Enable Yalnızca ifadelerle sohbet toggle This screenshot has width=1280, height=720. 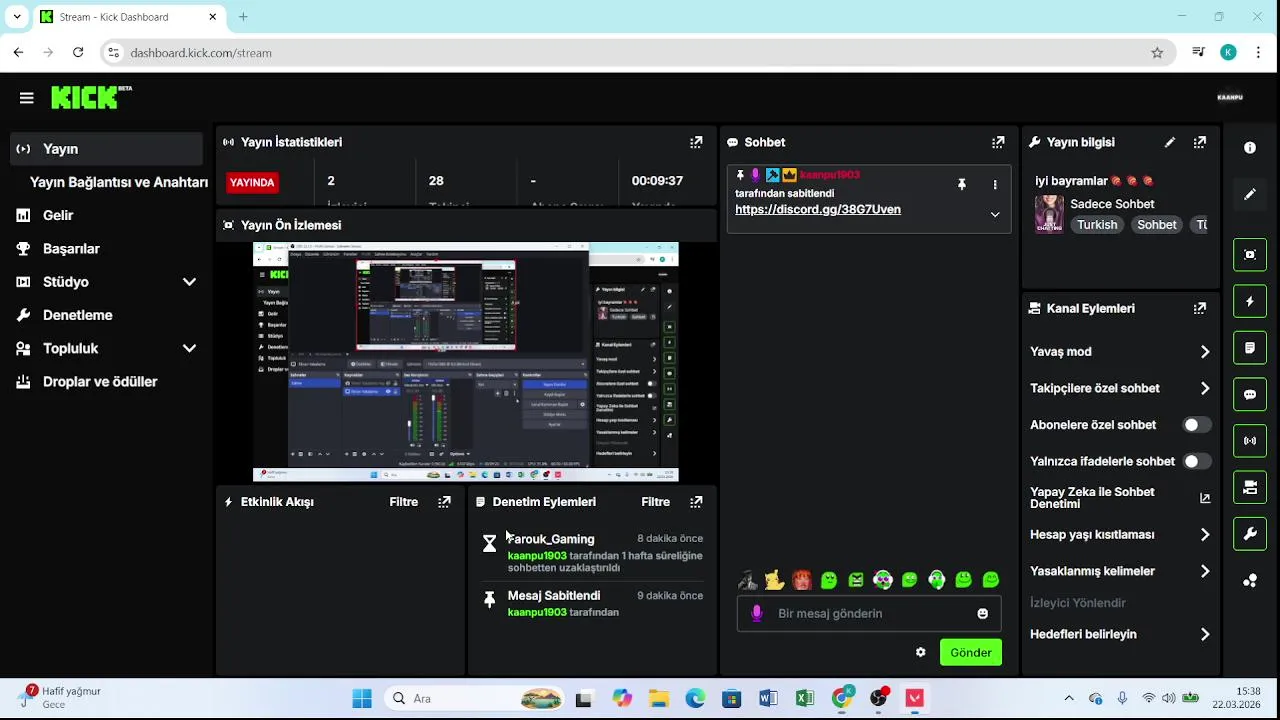pos(1197,461)
